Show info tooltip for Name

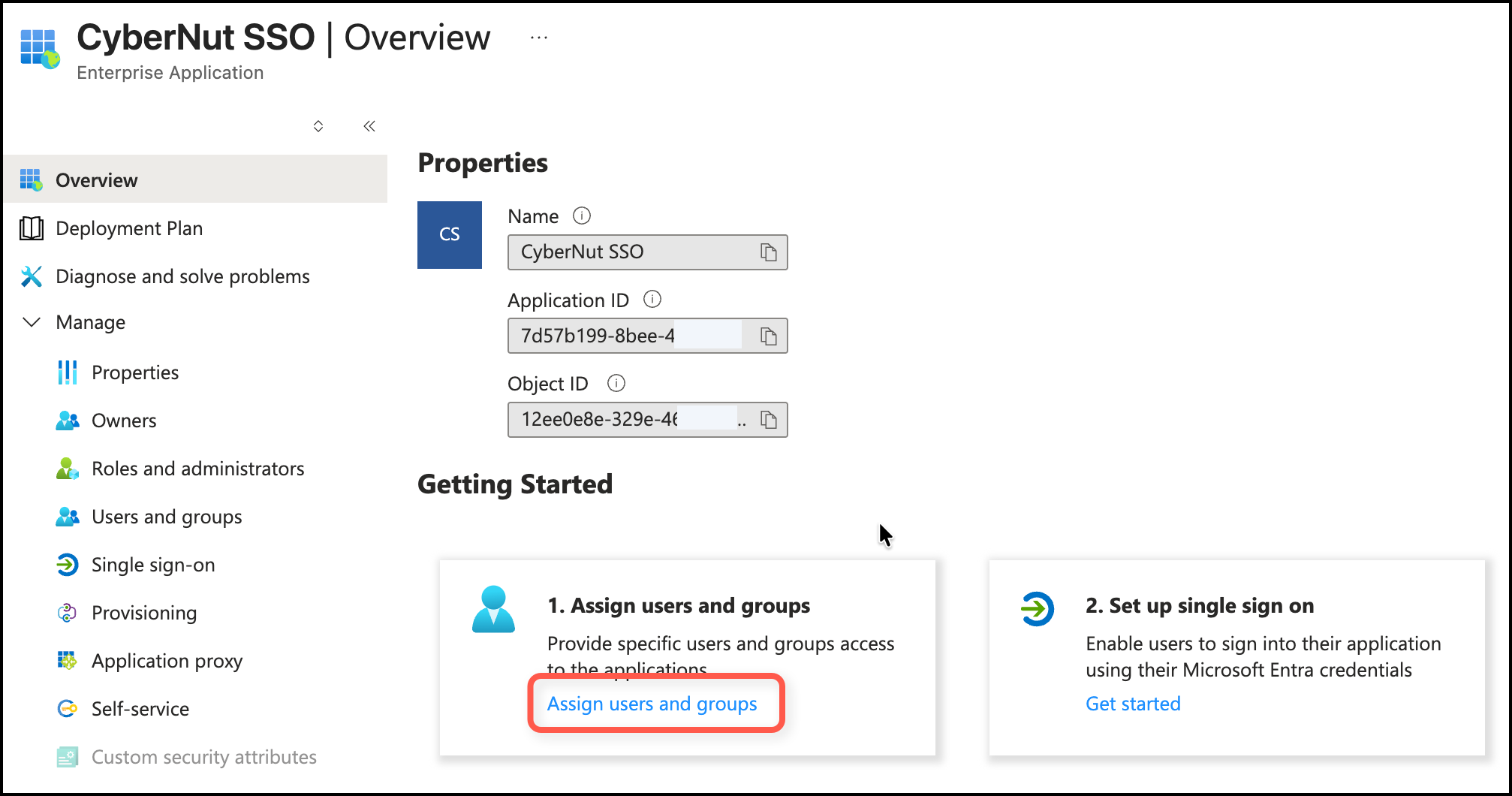[x=582, y=216]
